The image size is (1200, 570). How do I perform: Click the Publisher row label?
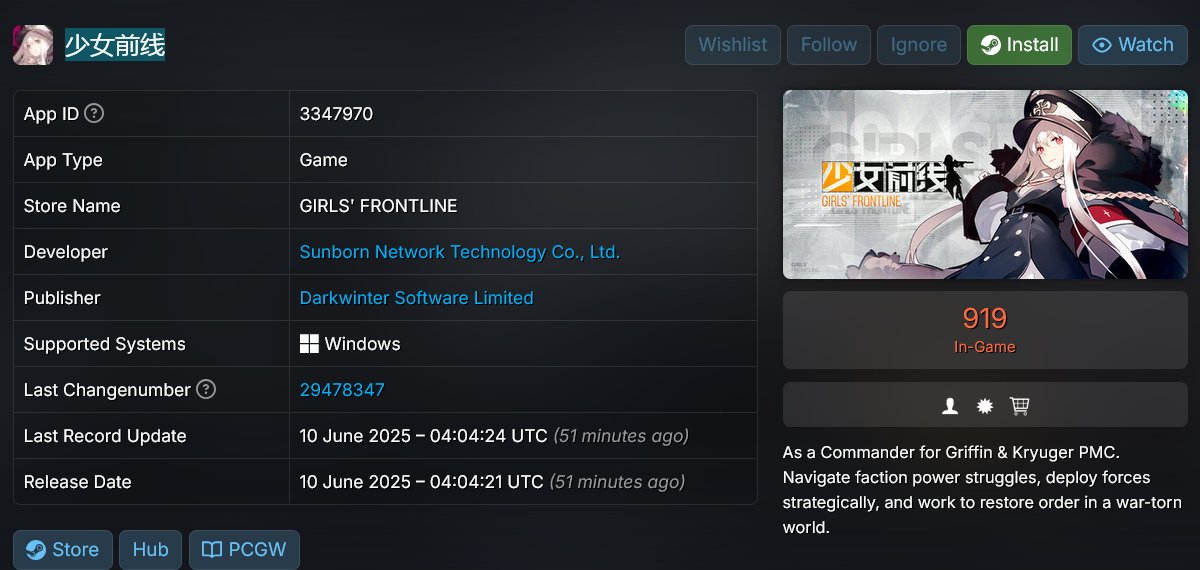(62, 298)
